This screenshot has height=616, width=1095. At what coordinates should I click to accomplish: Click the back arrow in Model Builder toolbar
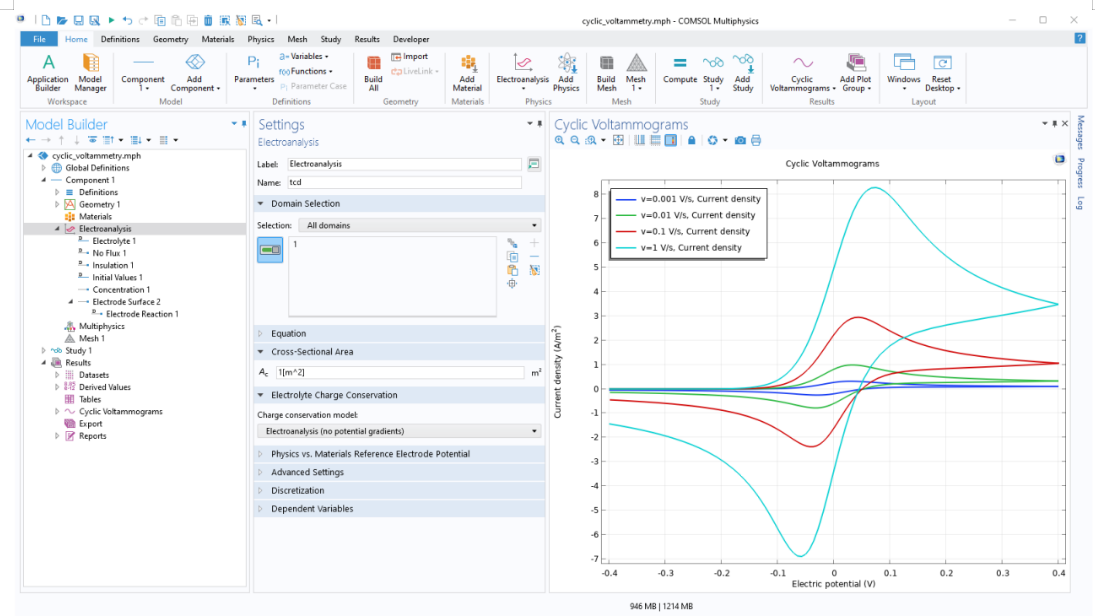click(31, 140)
